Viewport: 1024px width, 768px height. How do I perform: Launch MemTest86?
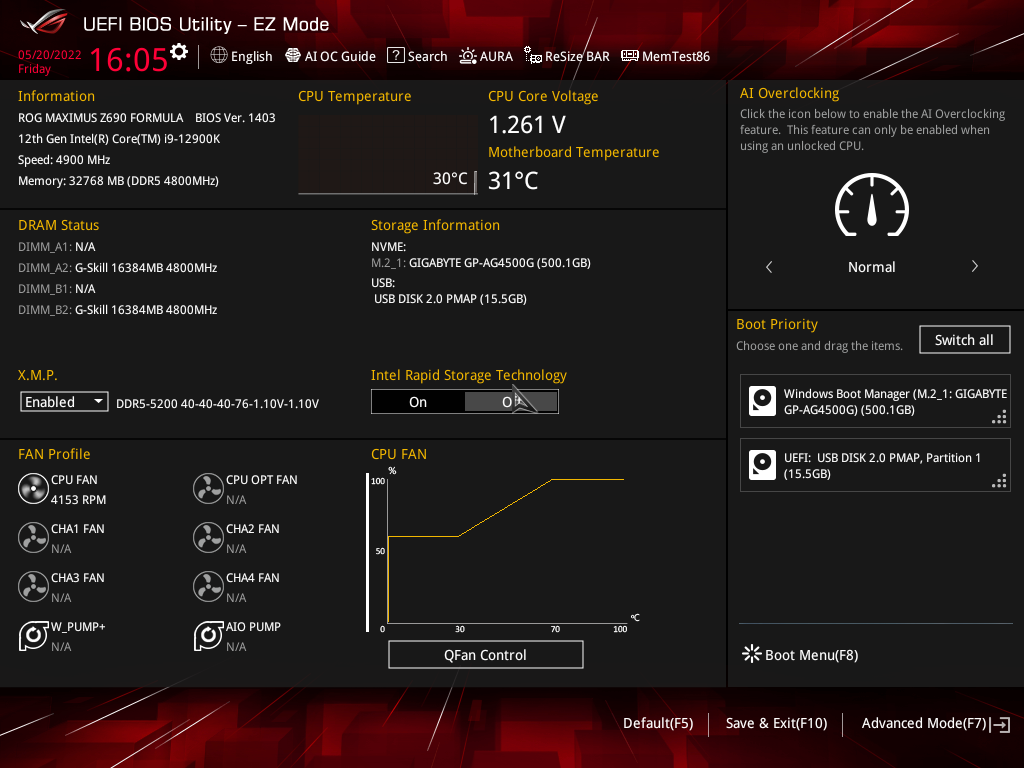point(665,56)
